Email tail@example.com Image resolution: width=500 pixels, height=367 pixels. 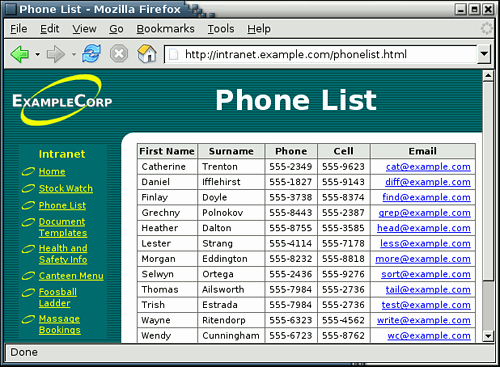click(428, 289)
